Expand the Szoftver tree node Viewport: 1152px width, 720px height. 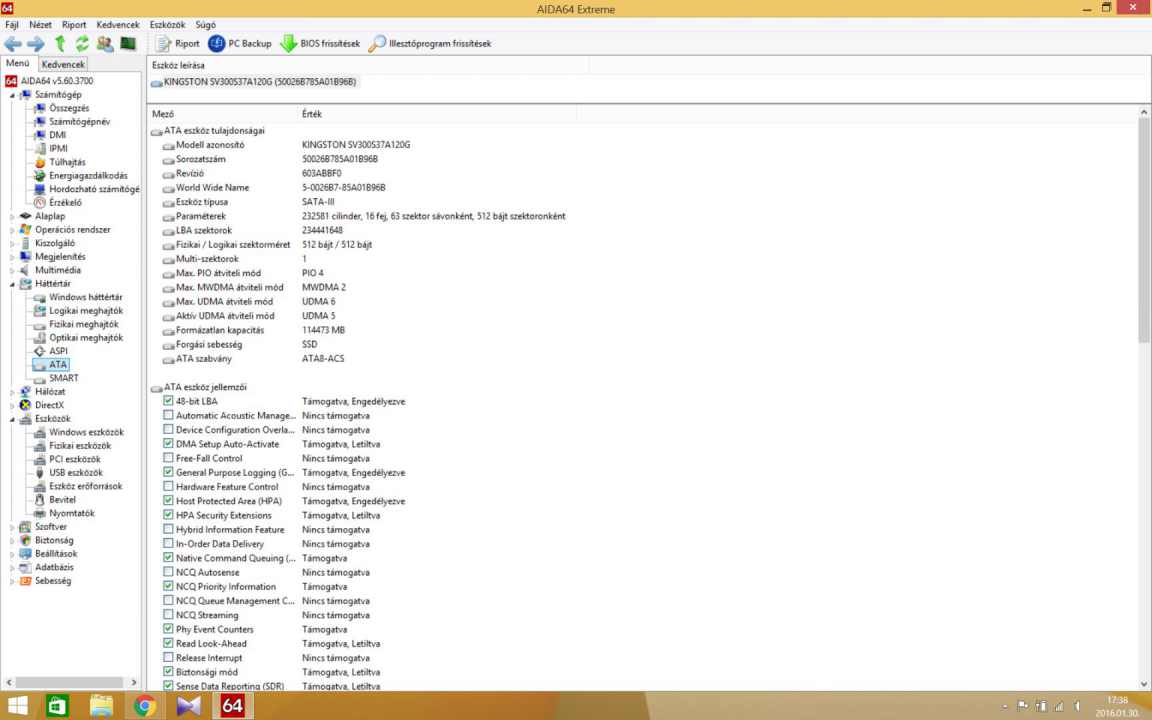tap(12, 528)
